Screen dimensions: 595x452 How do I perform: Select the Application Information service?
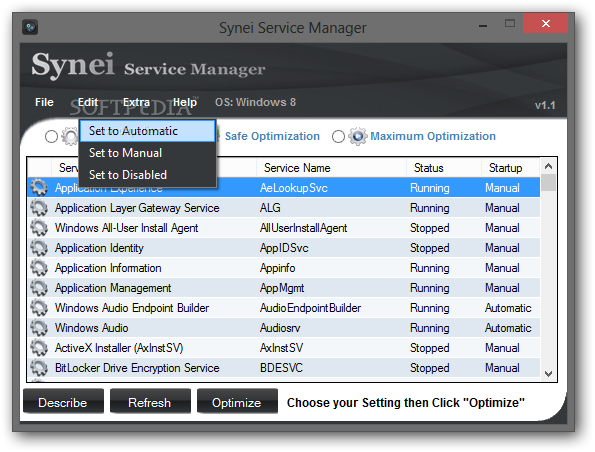click(x=108, y=268)
